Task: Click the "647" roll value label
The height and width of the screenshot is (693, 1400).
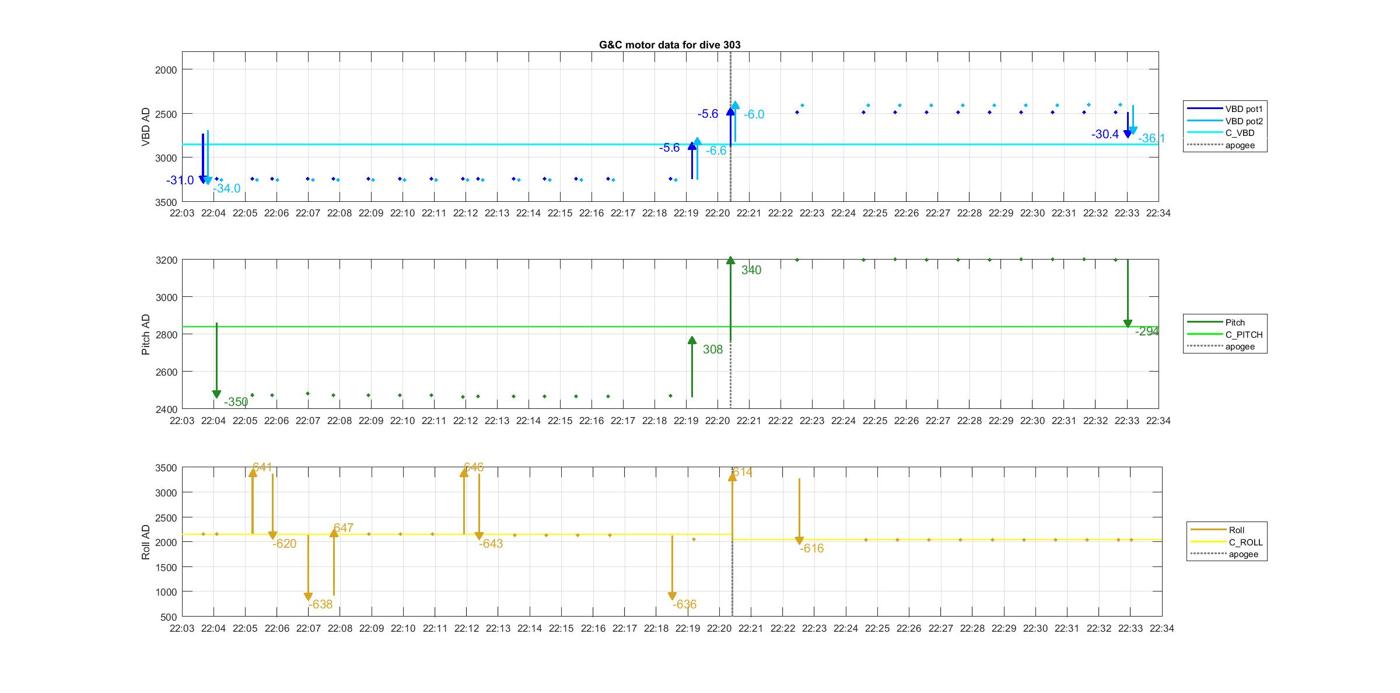Action: coord(344,529)
